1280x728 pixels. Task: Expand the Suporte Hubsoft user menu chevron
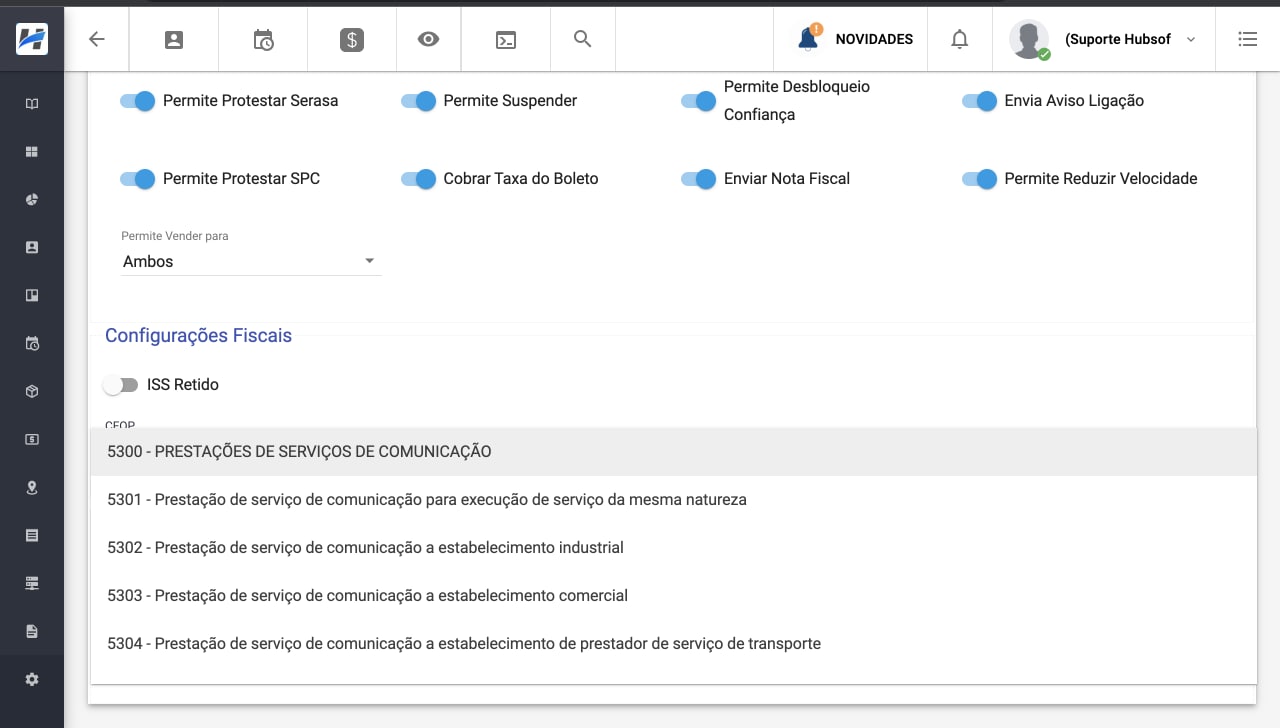pos(1190,39)
